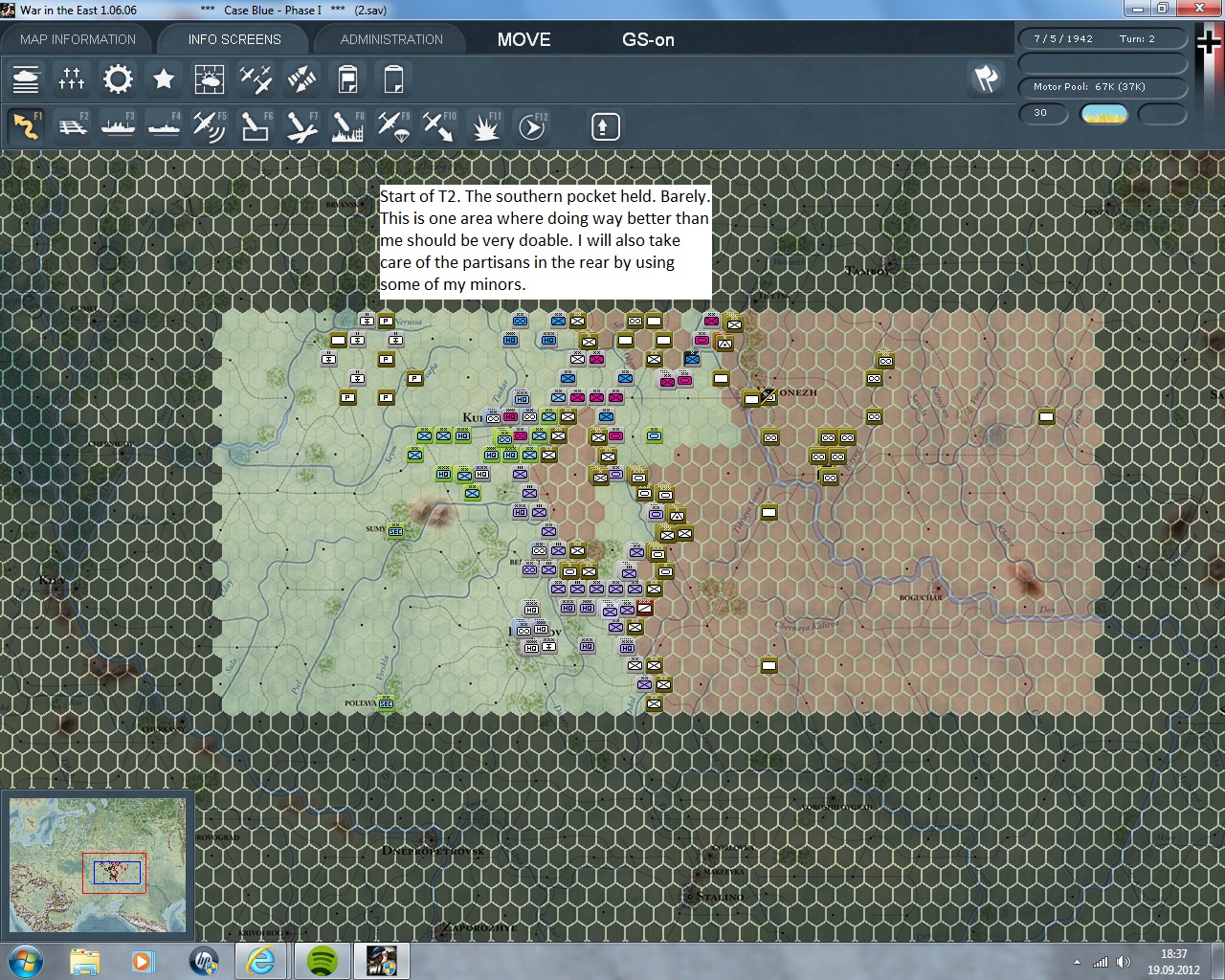Click the German cross side indicator
1225x980 pixels.
(x=1209, y=42)
